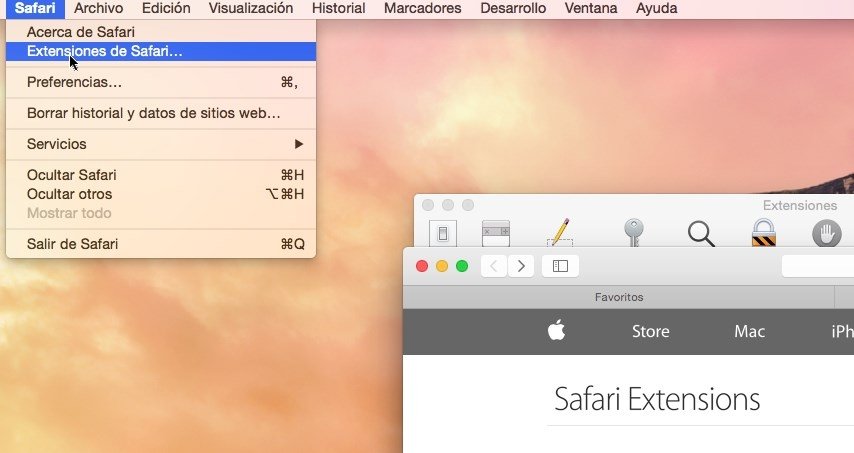
Task: Open the Ayuda menu
Action: click(657, 9)
